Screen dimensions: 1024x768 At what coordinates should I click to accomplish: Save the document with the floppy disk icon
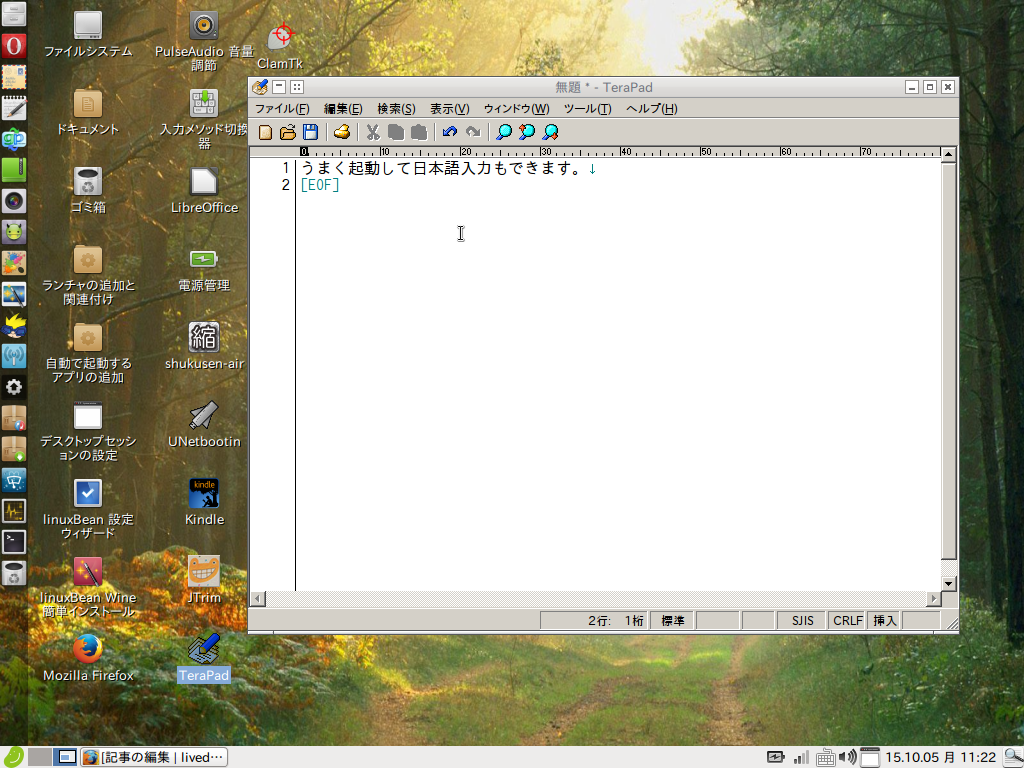(310, 132)
